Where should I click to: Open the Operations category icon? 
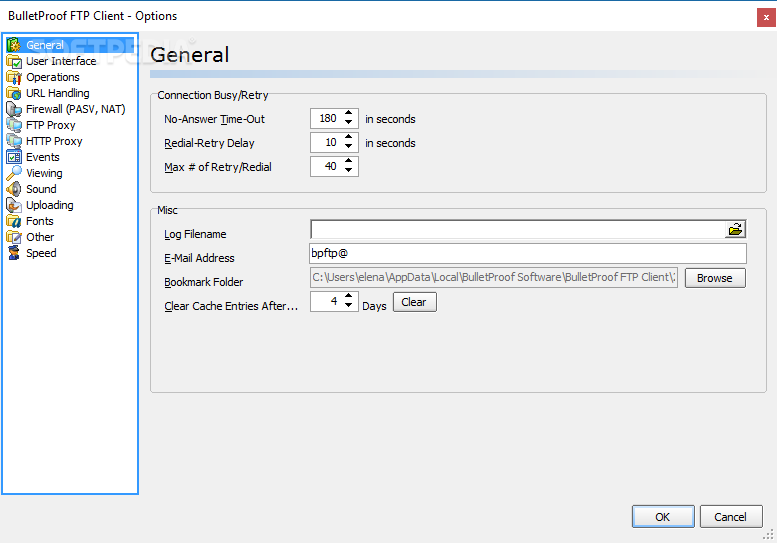click(14, 77)
